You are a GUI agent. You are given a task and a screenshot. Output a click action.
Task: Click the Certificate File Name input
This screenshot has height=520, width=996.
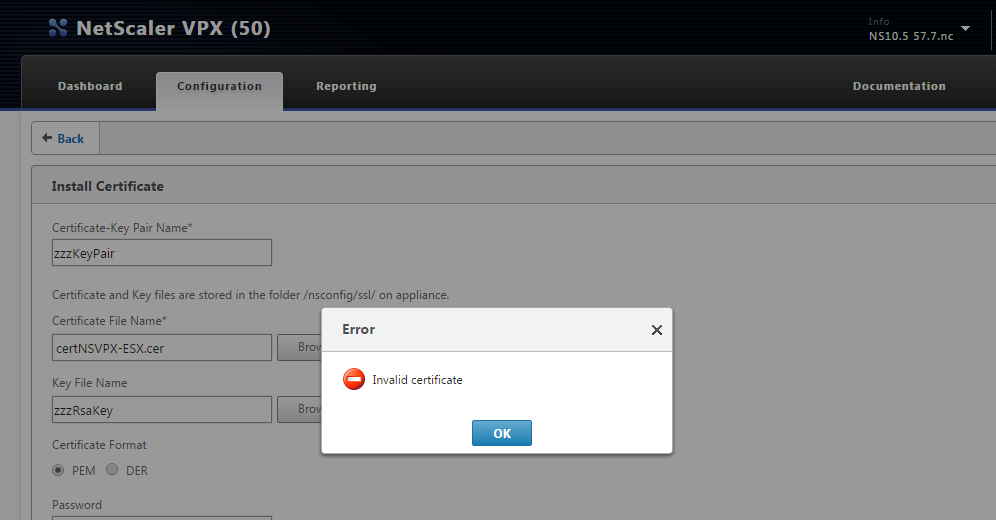click(x=161, y=348)
